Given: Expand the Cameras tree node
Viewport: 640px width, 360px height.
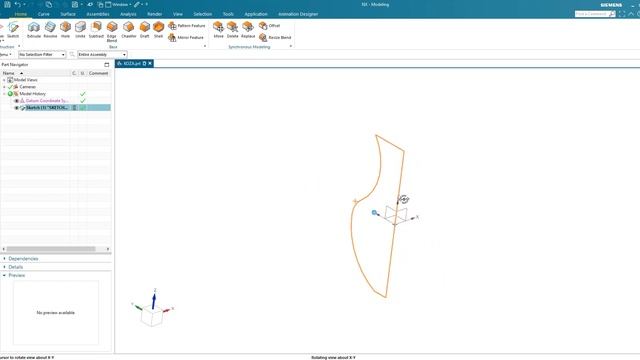Looking at the screenshot, I should 4,87.
